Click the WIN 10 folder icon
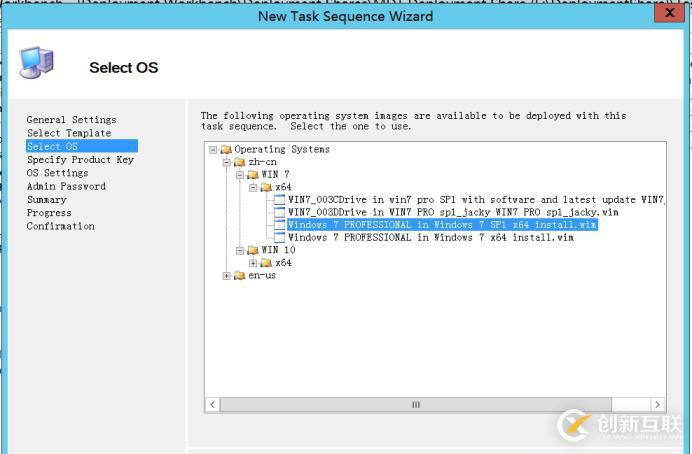Screen dimensions: 692x454 pos(252,251)
